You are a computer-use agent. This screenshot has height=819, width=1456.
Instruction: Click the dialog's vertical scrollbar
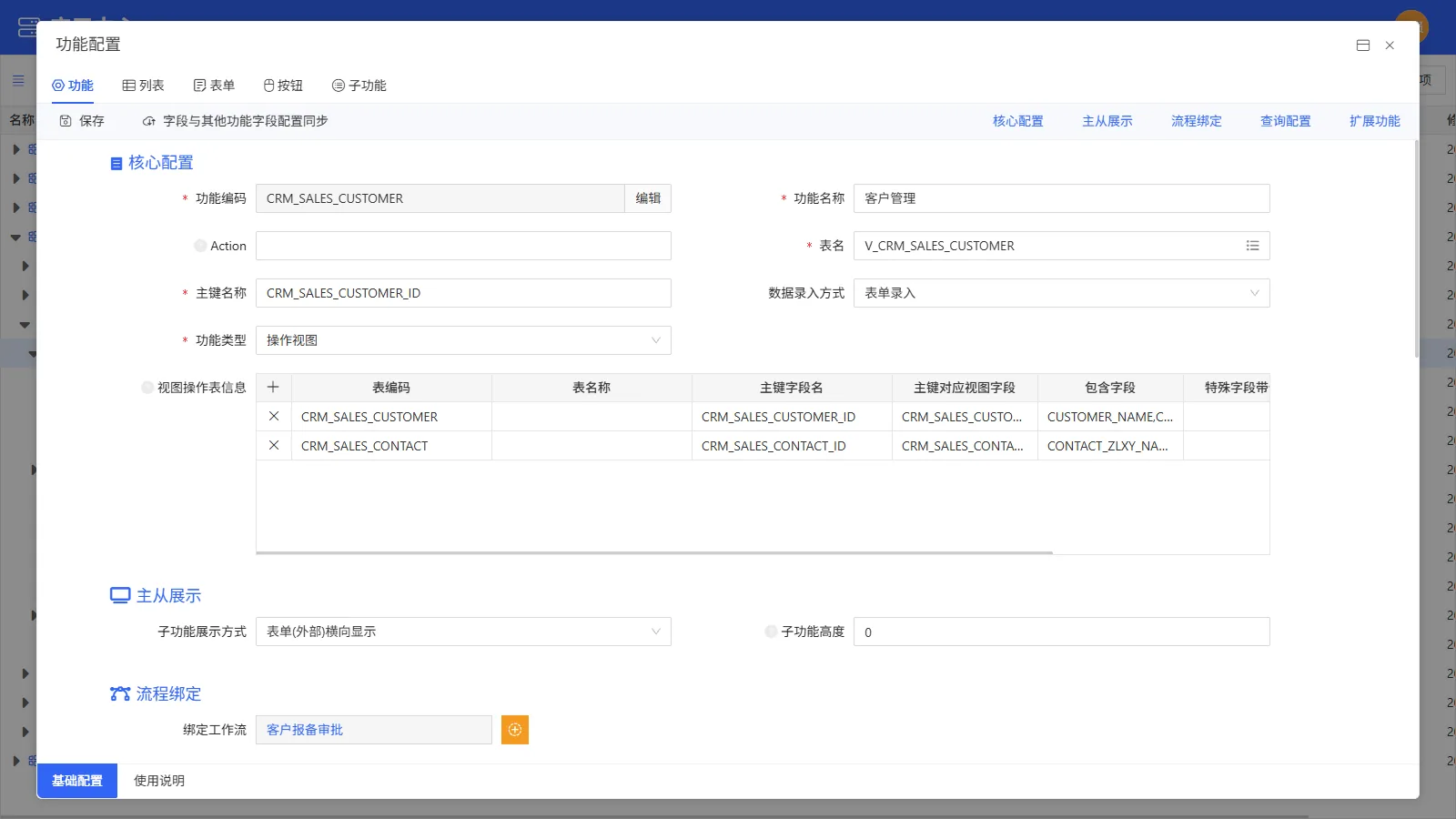coord(1417,248)
